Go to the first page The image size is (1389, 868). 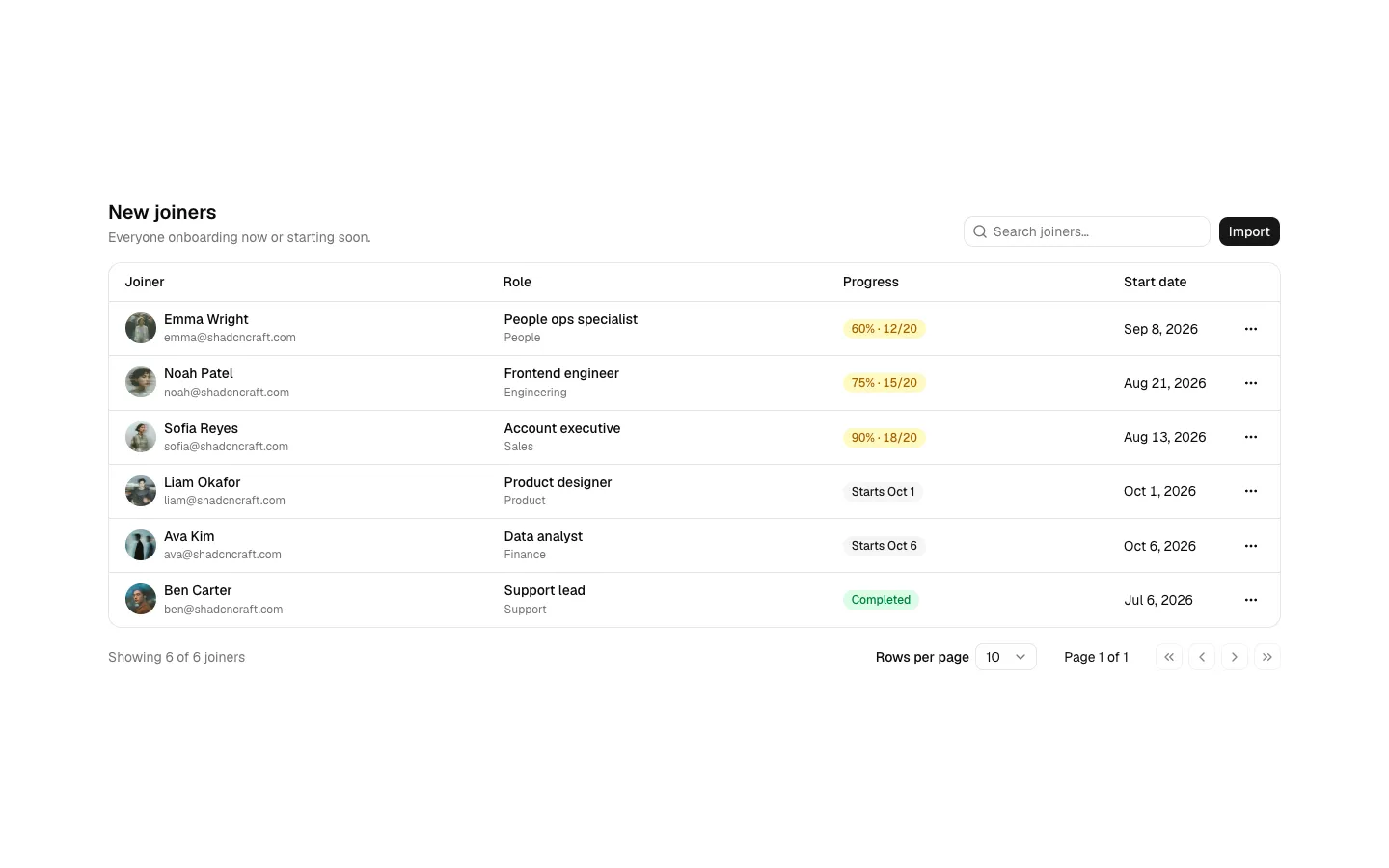(x=1169, y=657)
